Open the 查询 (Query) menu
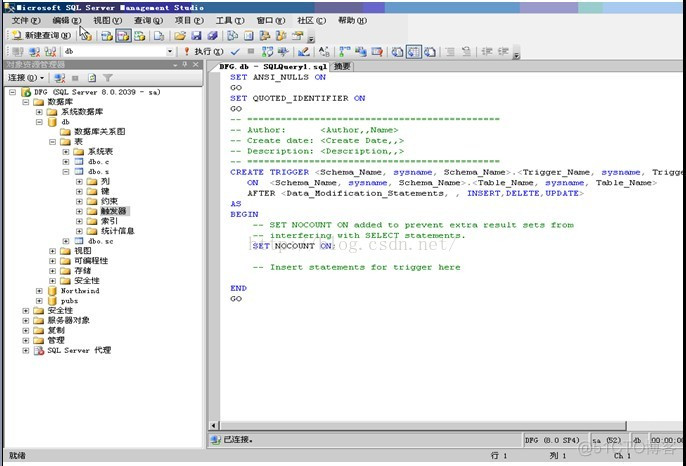Screen dimensions: 686x466 148,21
